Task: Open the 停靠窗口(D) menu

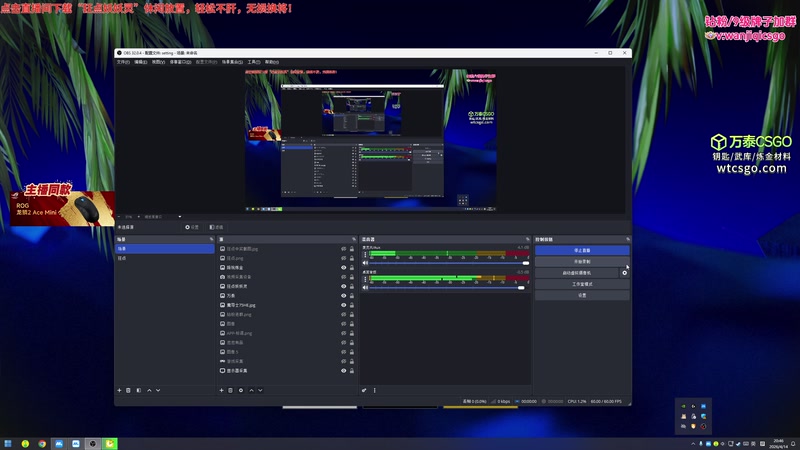Action: [181, 62]
